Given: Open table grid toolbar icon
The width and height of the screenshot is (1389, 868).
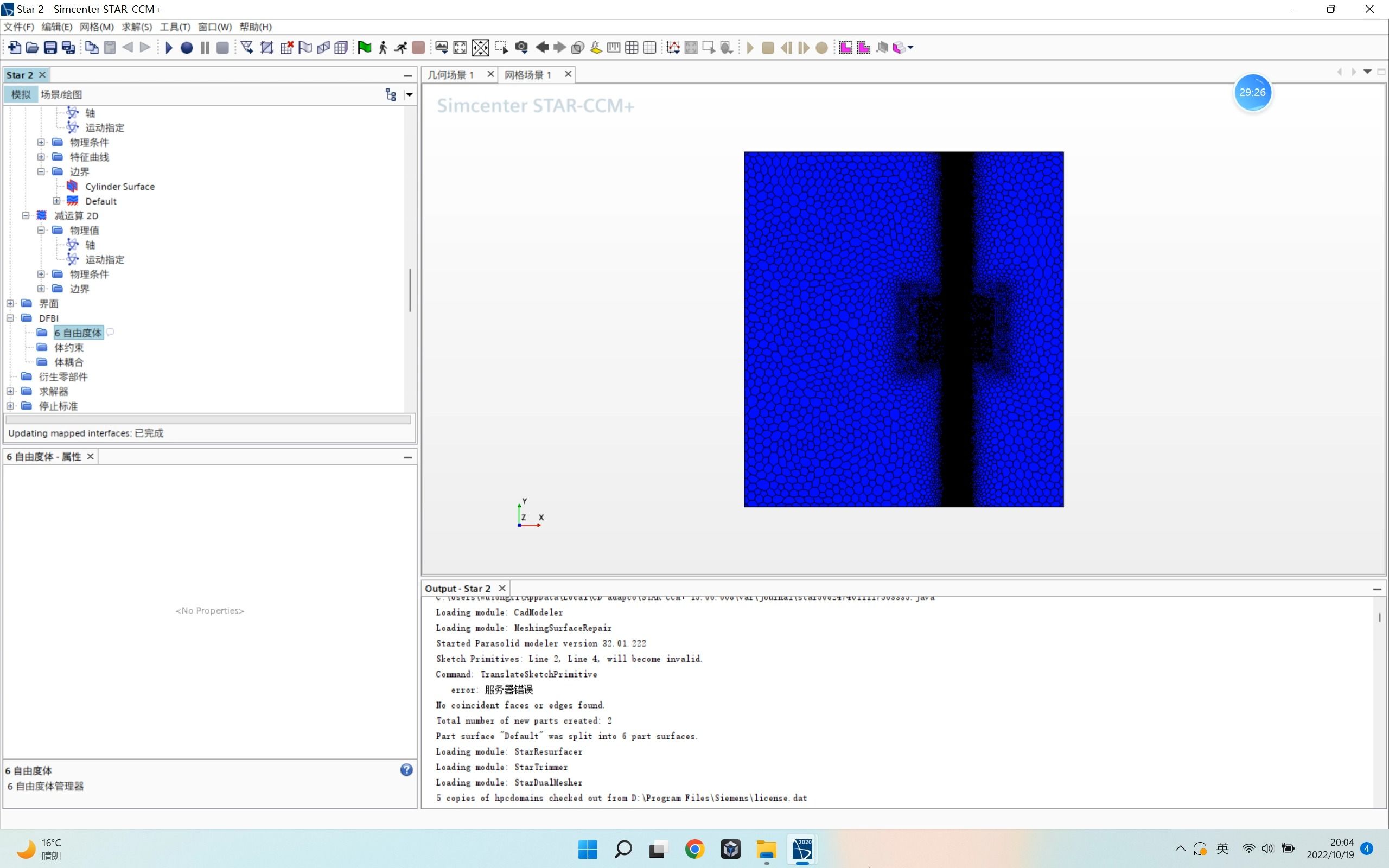Looking at the screenshot, I should tap(632, 48).
